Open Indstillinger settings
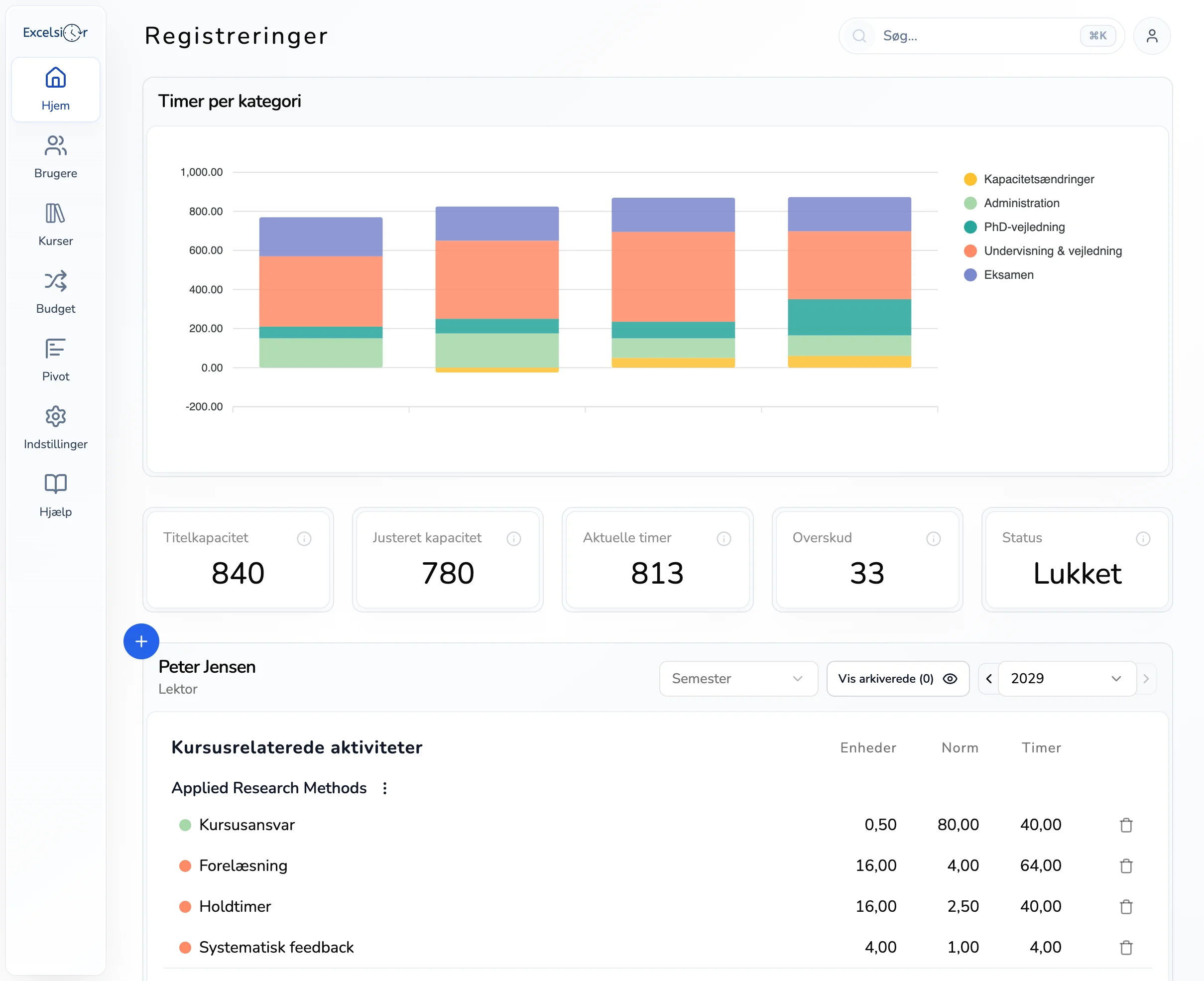The width and height of the screenshot is (1204, 981). point(55,428)
